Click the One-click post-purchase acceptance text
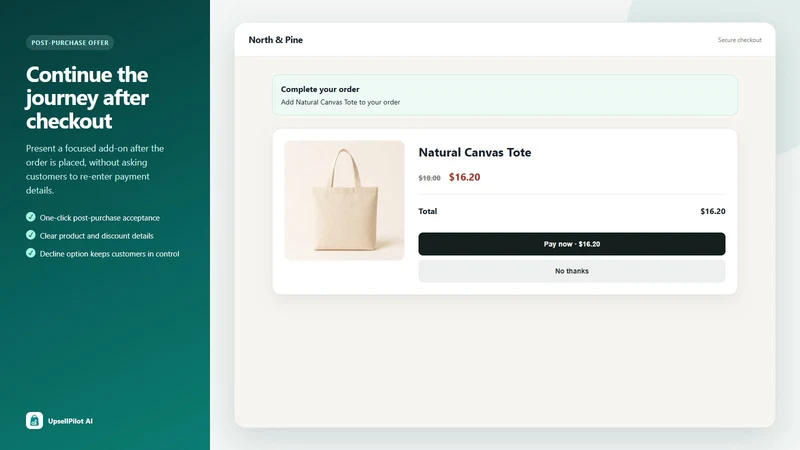 [x=99, y=218]
